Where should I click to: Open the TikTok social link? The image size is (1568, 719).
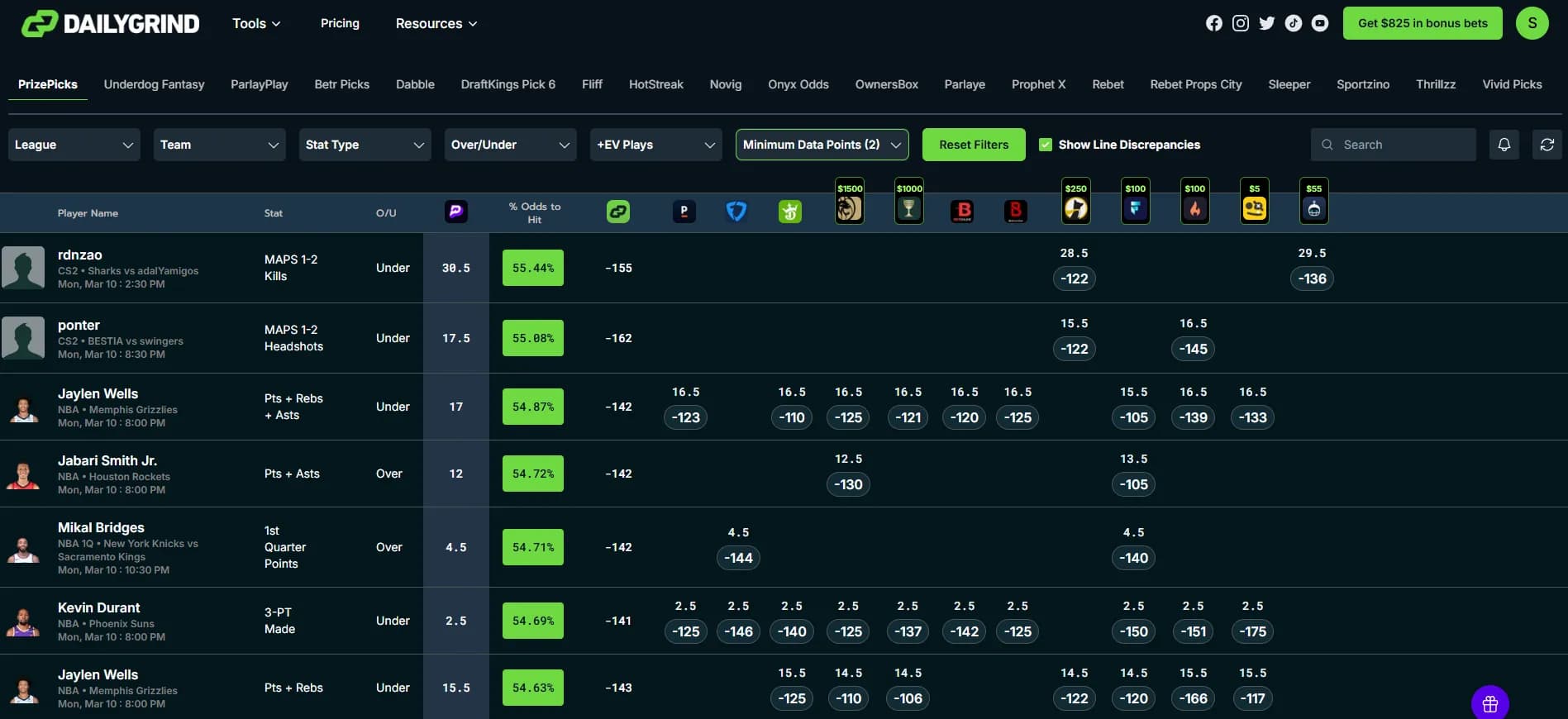[x=1294, y=23]
